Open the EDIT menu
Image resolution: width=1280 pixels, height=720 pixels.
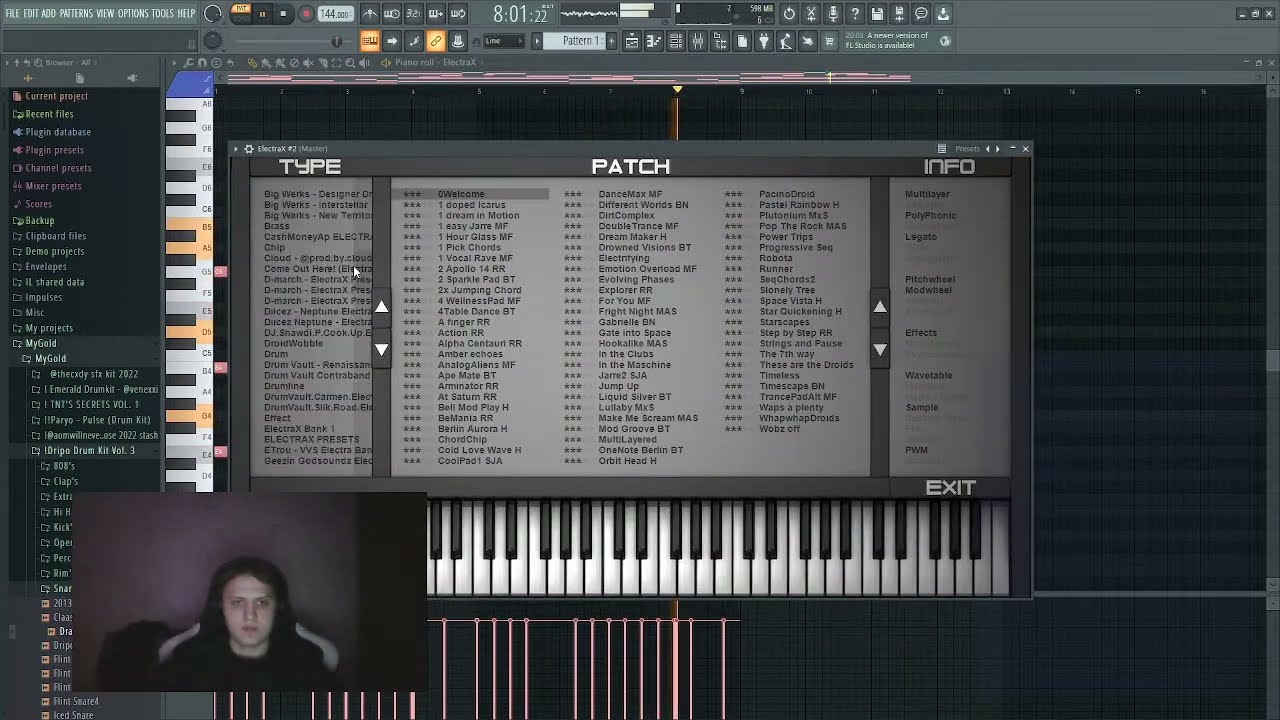(31, 13)
